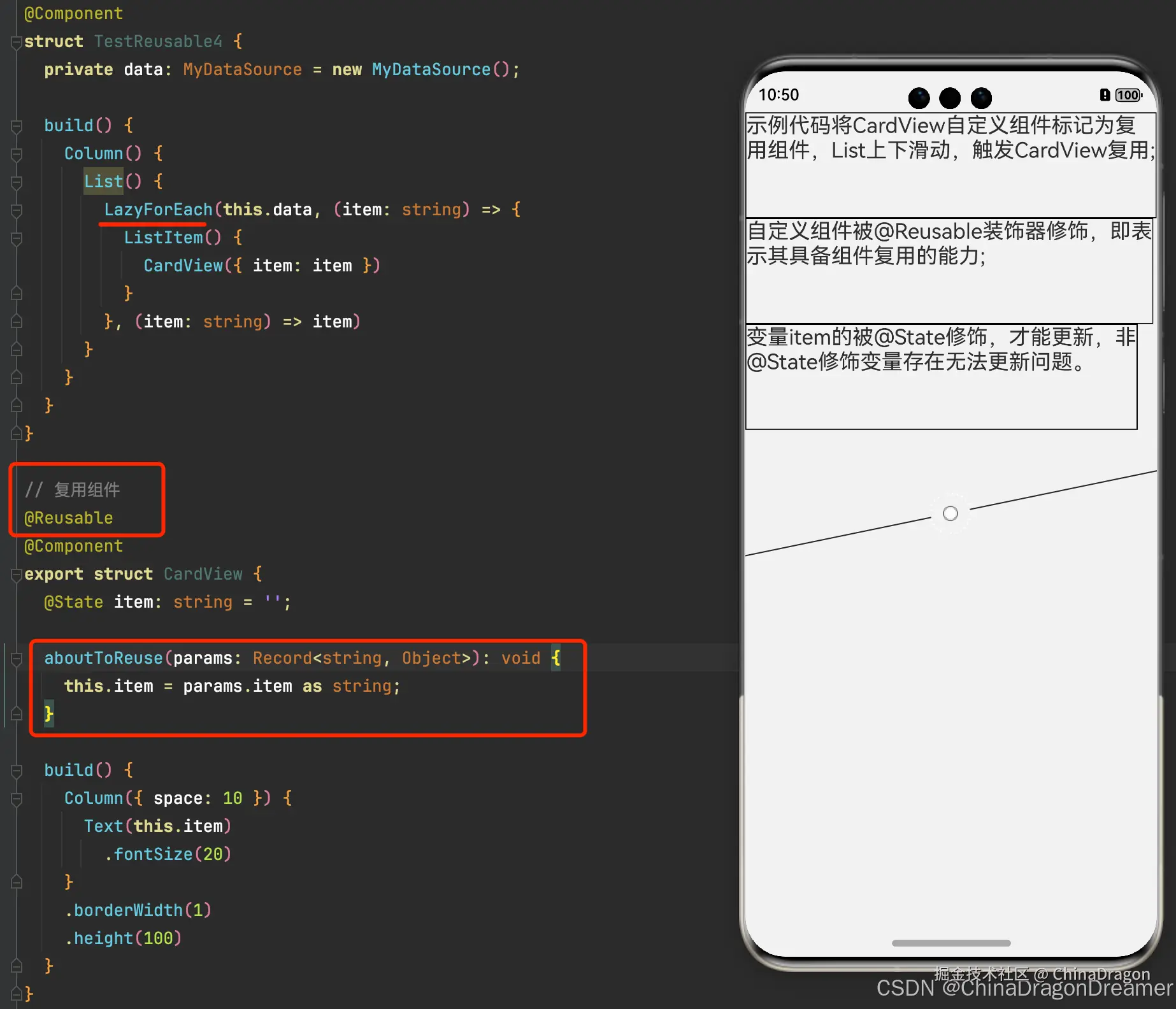The height and width of the screenshot is (1009, 1176).
Task: Click the "// 复用组件" comment line
Action: coord(72,490)
